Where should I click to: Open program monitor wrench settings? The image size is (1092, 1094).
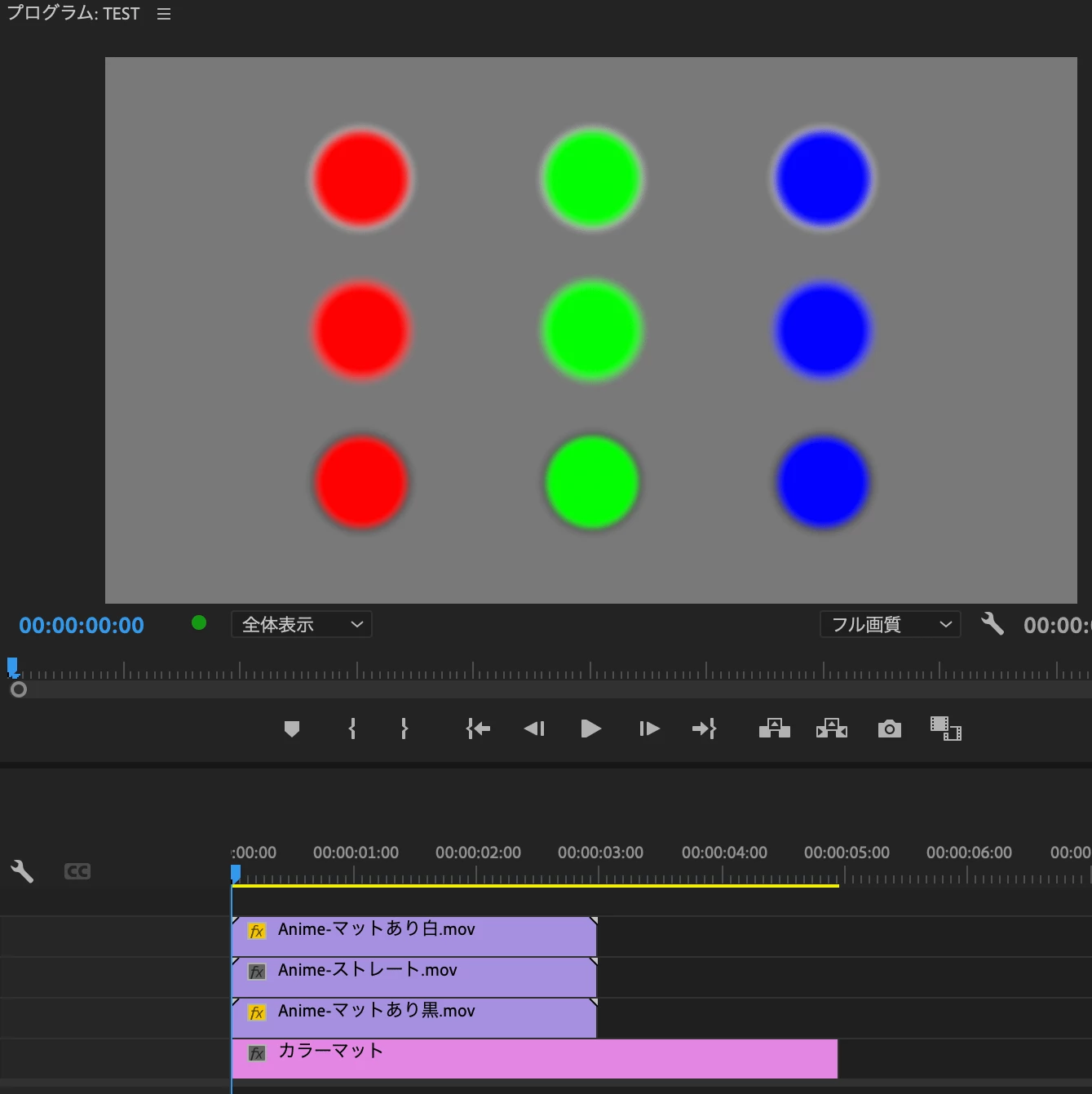pos(993,624)
